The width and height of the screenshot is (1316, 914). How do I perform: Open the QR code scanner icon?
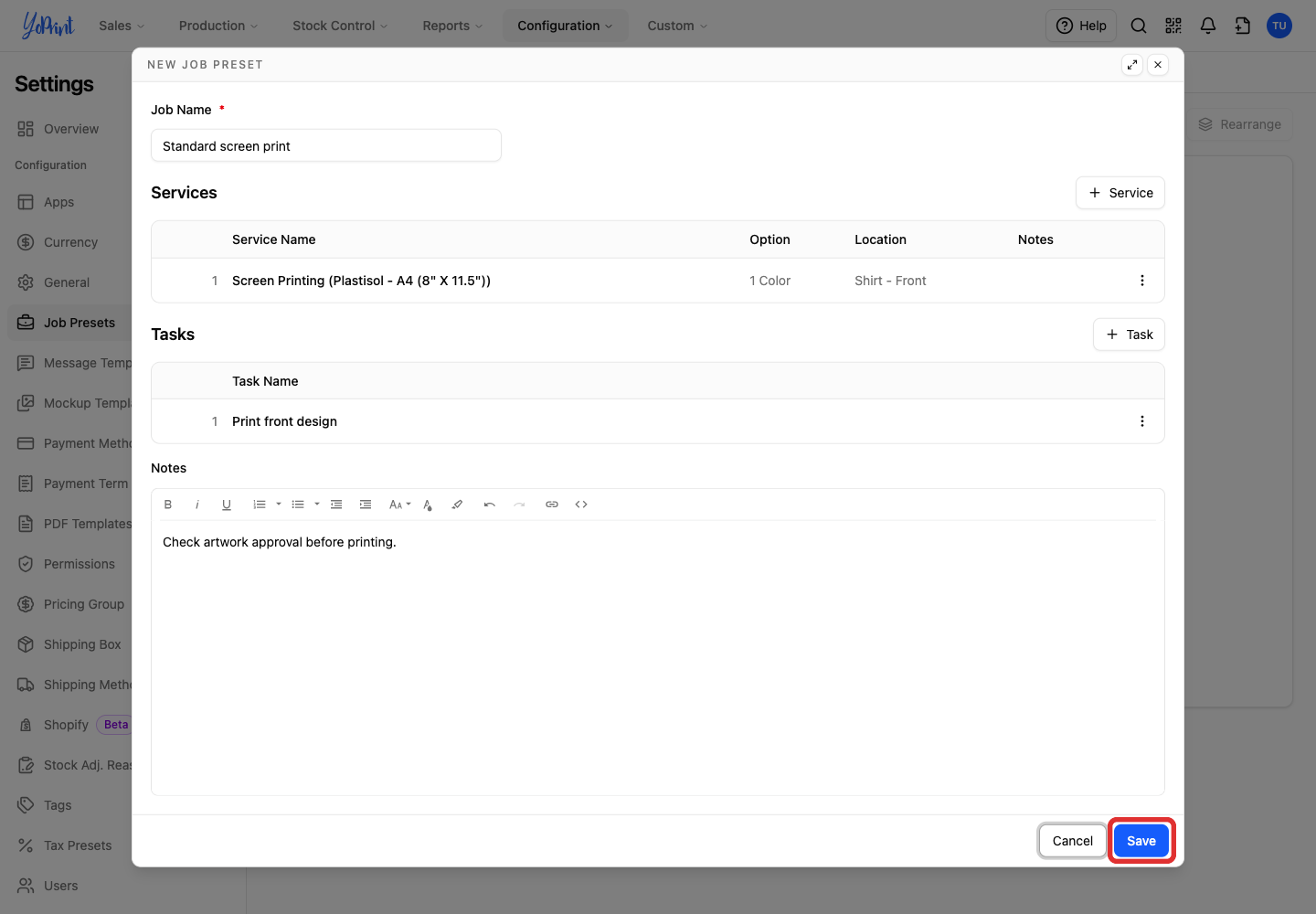click(x=1173, y=26)
